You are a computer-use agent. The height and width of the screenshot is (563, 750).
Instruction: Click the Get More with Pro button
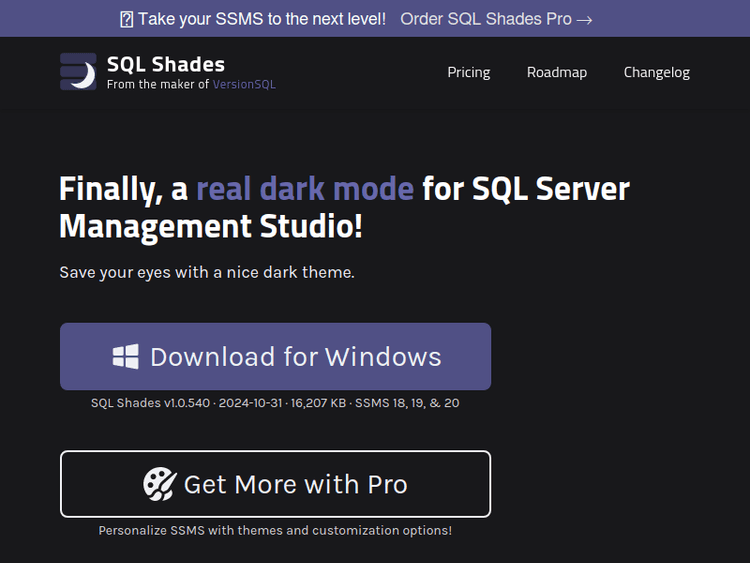point(276,484)
